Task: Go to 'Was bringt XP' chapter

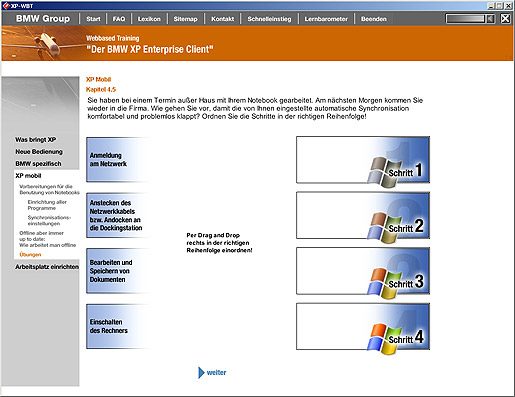Action: (36, 140)
